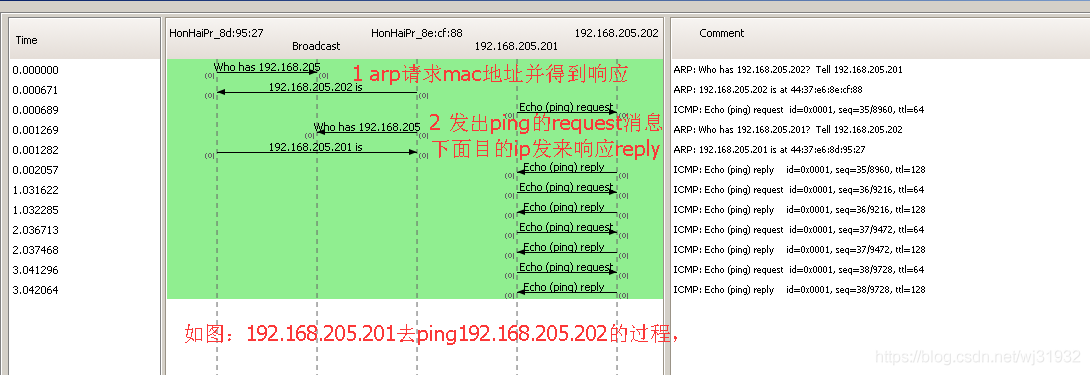Select time entry 2.037468
1090x375 pixels.
tap(35, 250)
